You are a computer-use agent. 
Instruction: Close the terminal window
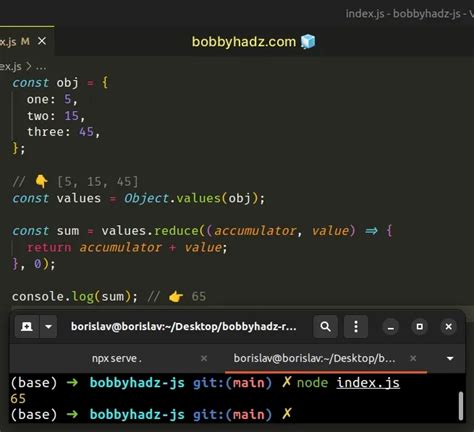click(x=449, y=327)
